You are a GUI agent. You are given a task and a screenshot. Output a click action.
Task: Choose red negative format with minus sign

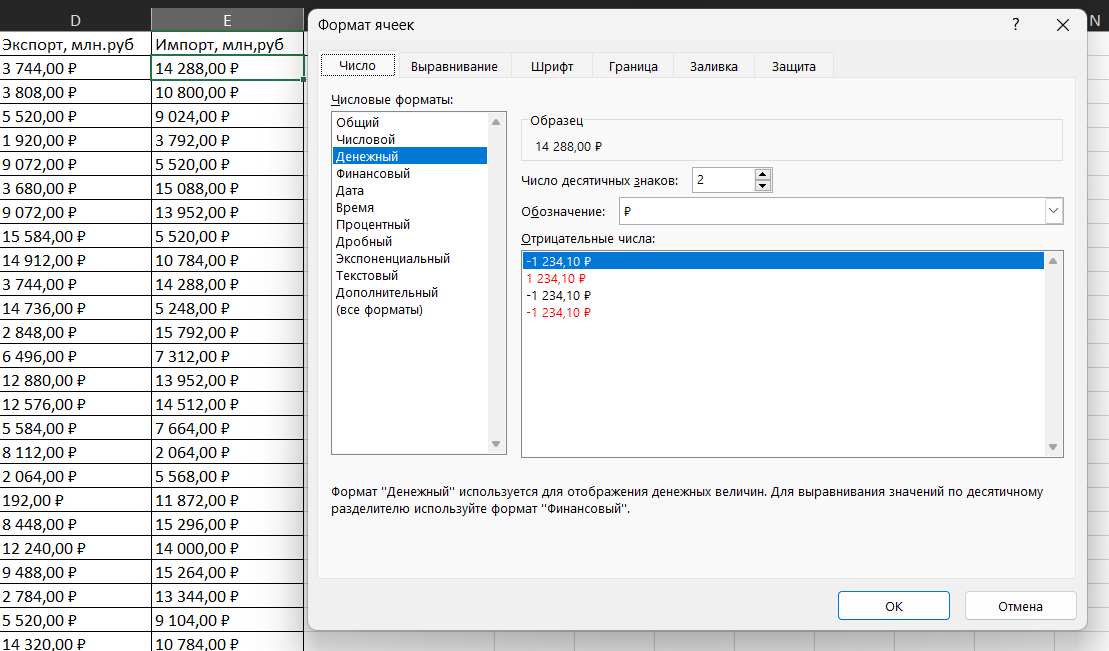coord(558,312)
